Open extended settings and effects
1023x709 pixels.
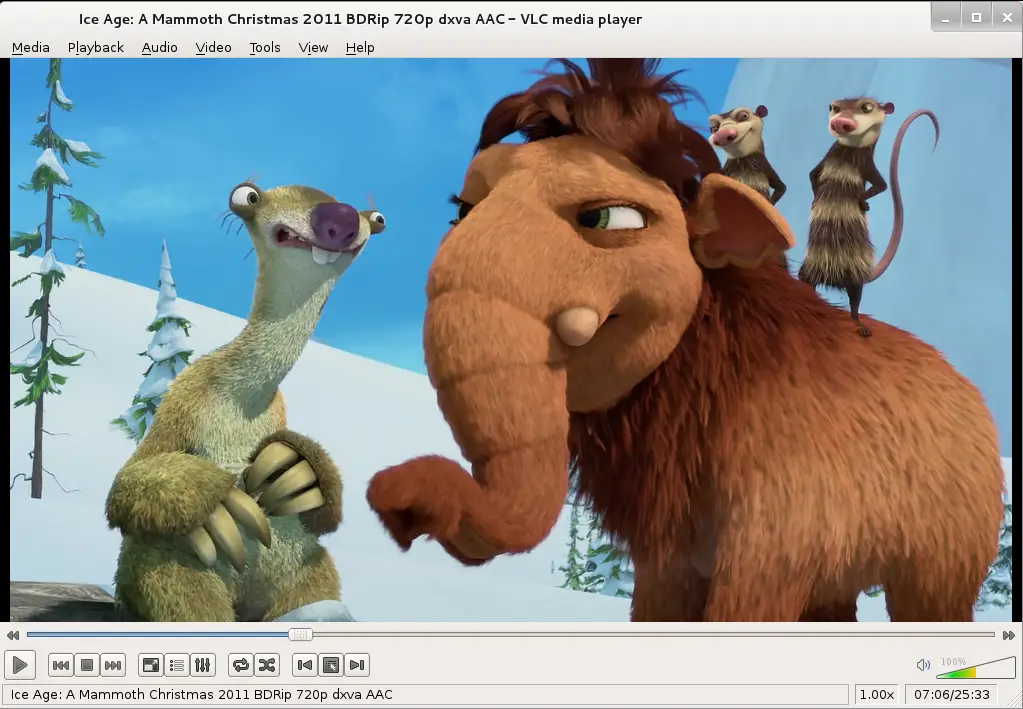pyautogui.click(x=202, y=665)
